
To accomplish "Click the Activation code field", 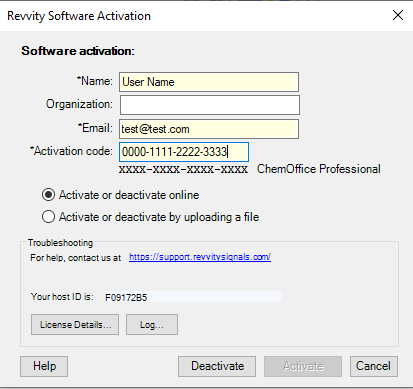I will click(x=184, y=152).
